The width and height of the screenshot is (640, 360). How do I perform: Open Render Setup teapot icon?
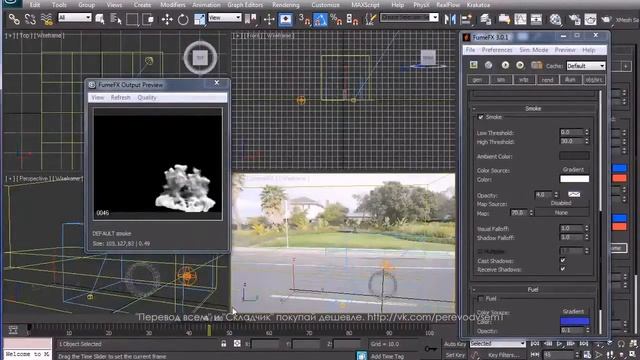(x=574, y=19)
